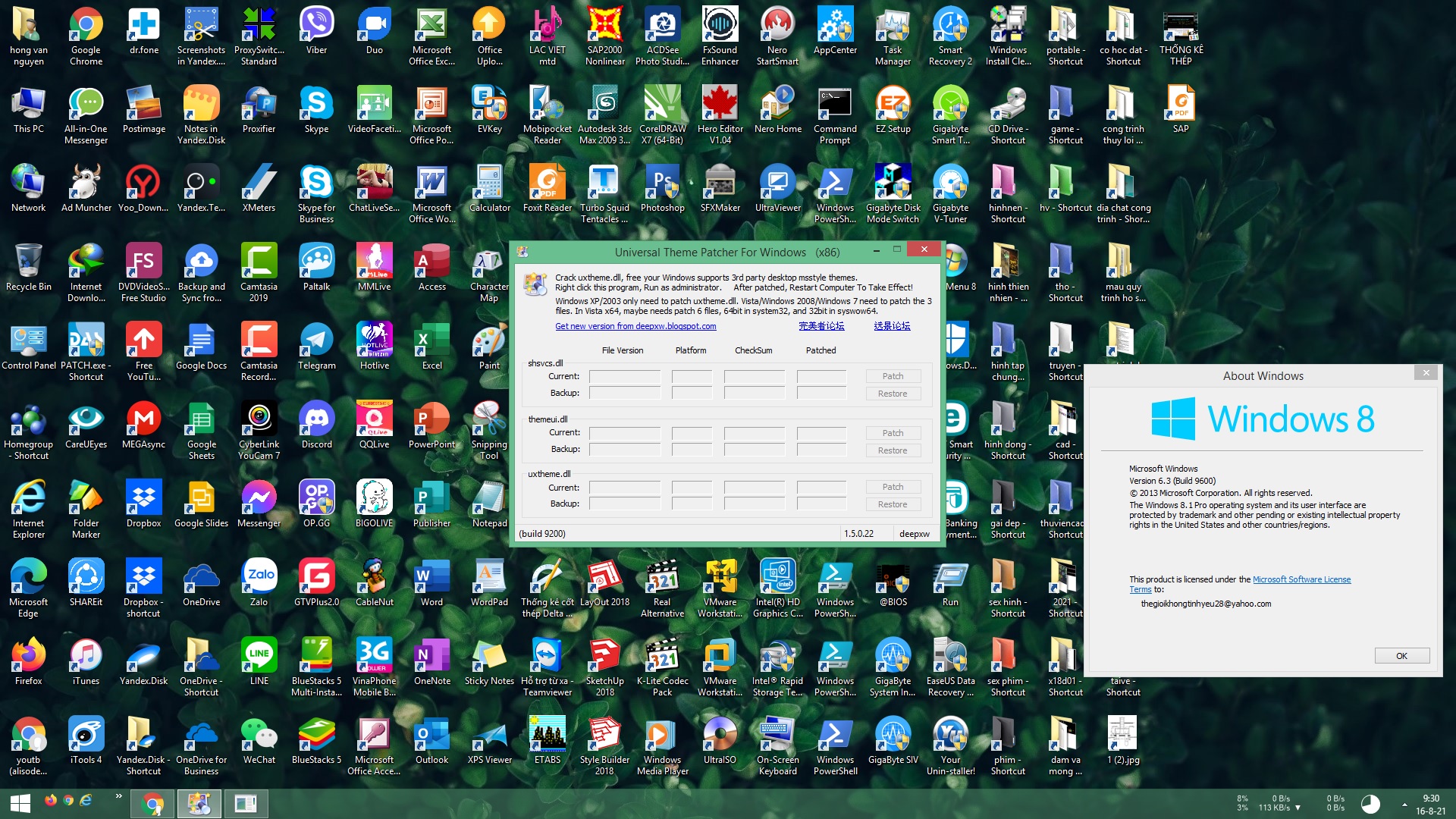This screenshot has width=1456, height=819.
Task: Launch the BlueStacks 5 desktop shortcut
Action: point(316,740)
